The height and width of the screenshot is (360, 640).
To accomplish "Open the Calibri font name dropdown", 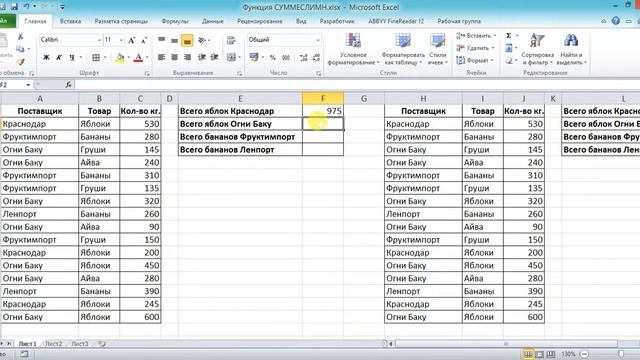I will pyautogui.click(x=99, y=40).
